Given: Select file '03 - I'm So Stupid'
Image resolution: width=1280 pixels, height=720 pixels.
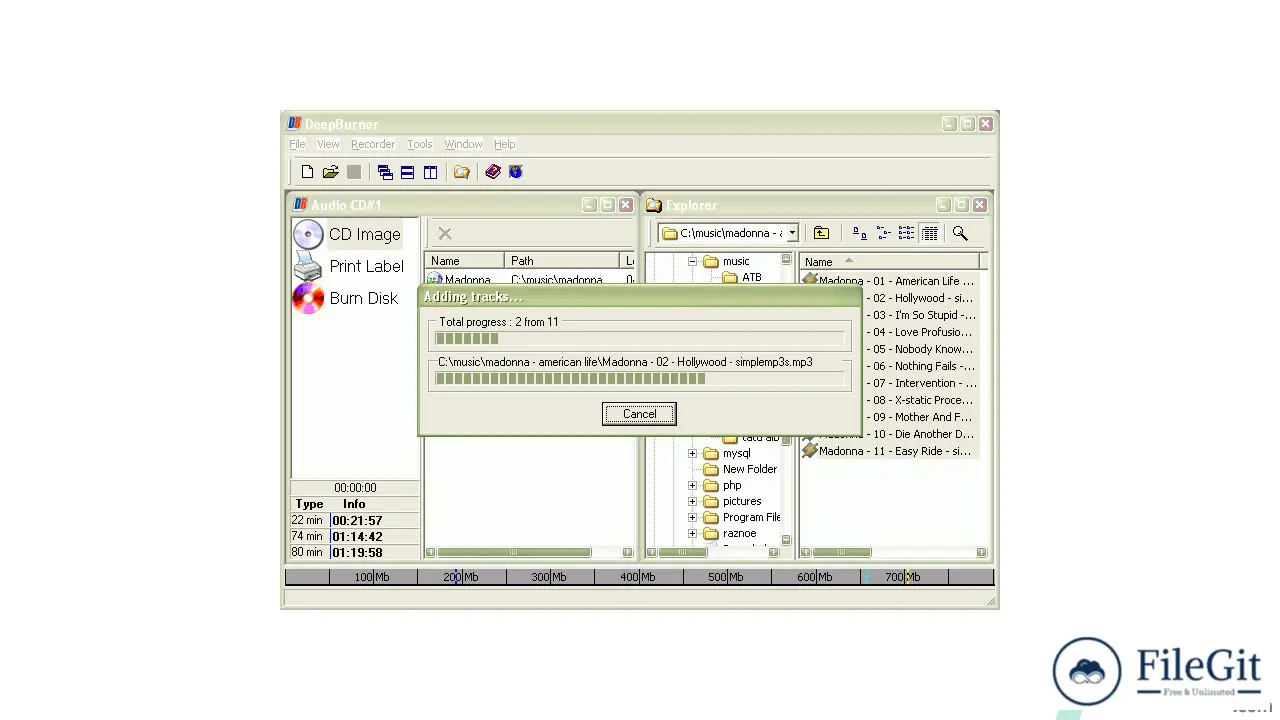Looking at the screenshot, I should coord(923,315).
